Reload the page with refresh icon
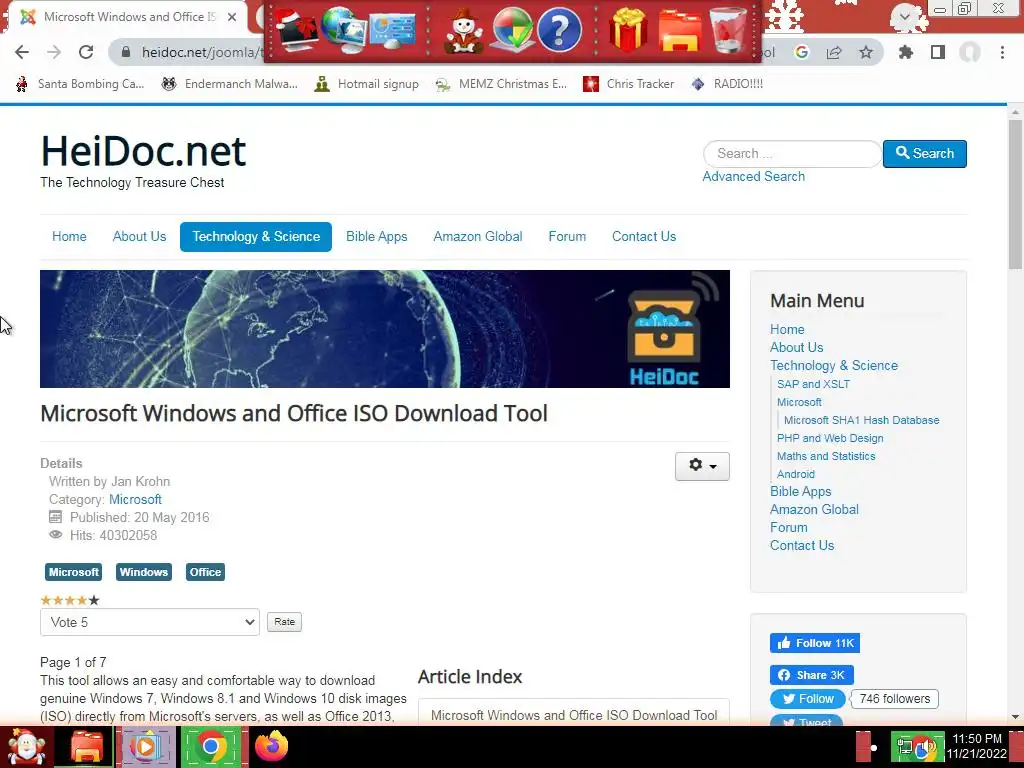 pos(86,52)
